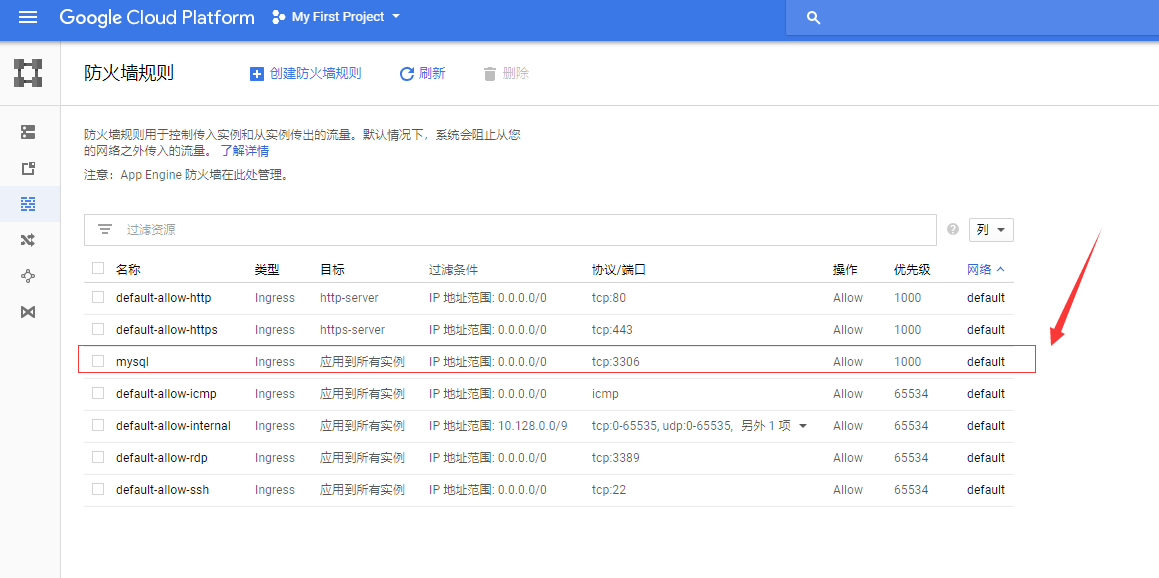Click the 名称 column header
The width and height of the screenshot is (1159, 578).
[x=128, y=270]
